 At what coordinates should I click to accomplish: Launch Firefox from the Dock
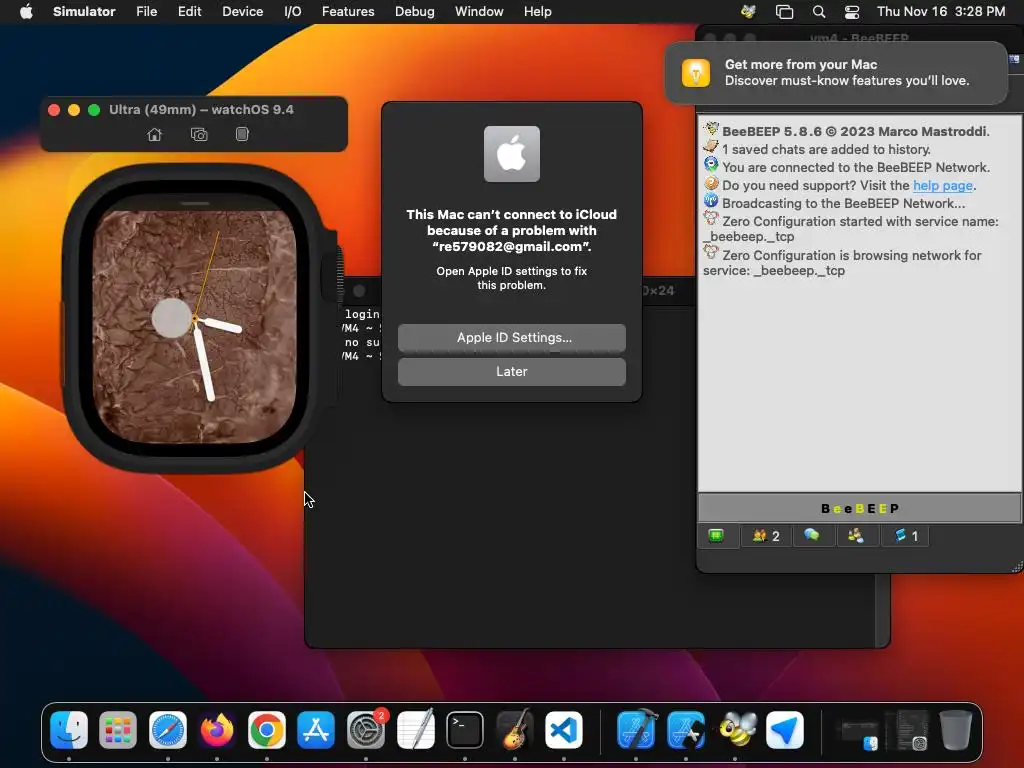[x=217, y=729]
